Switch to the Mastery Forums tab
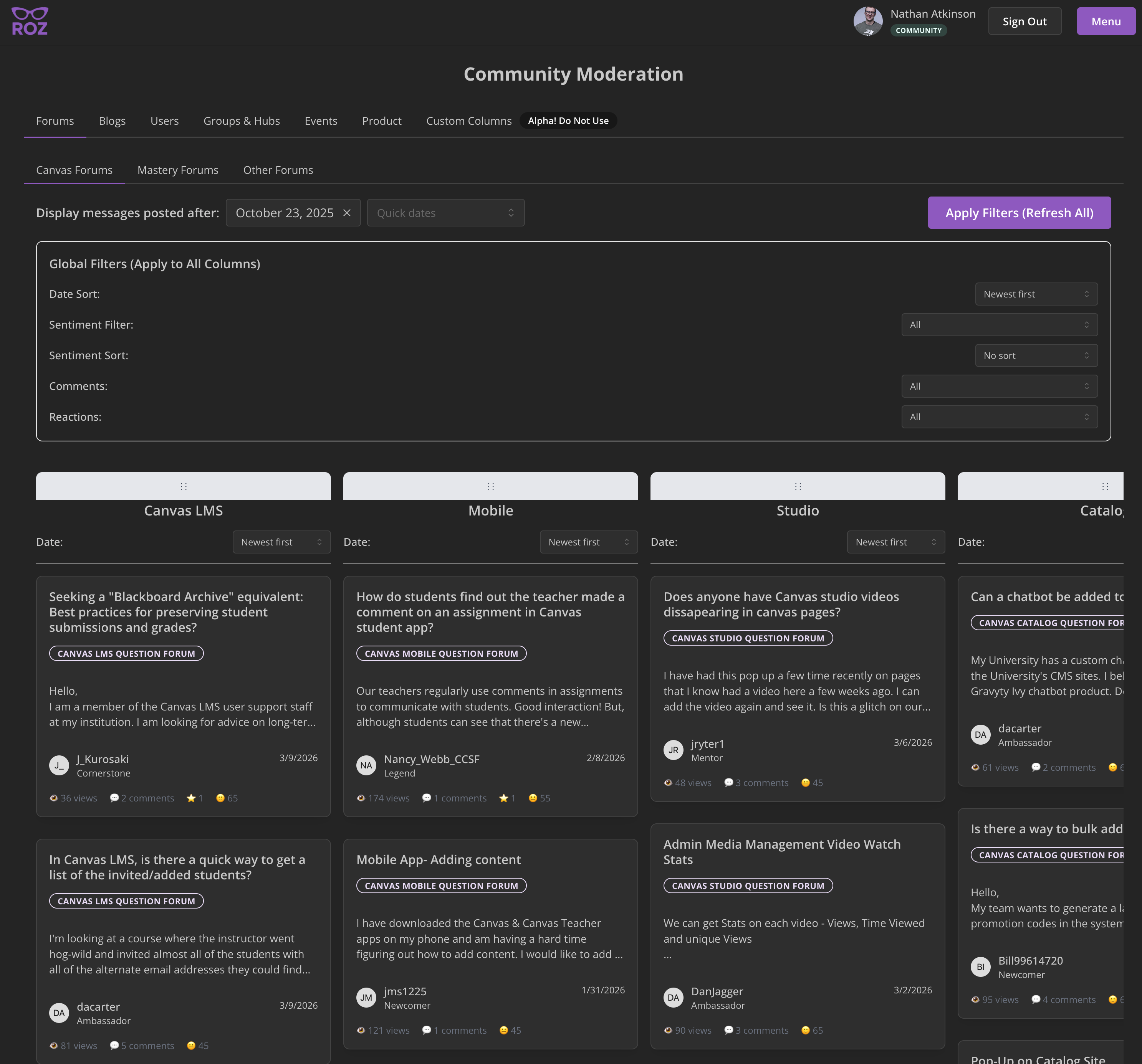This screenshot has height=1064, width=1142. pyautogui.click(x=177, y=170)
